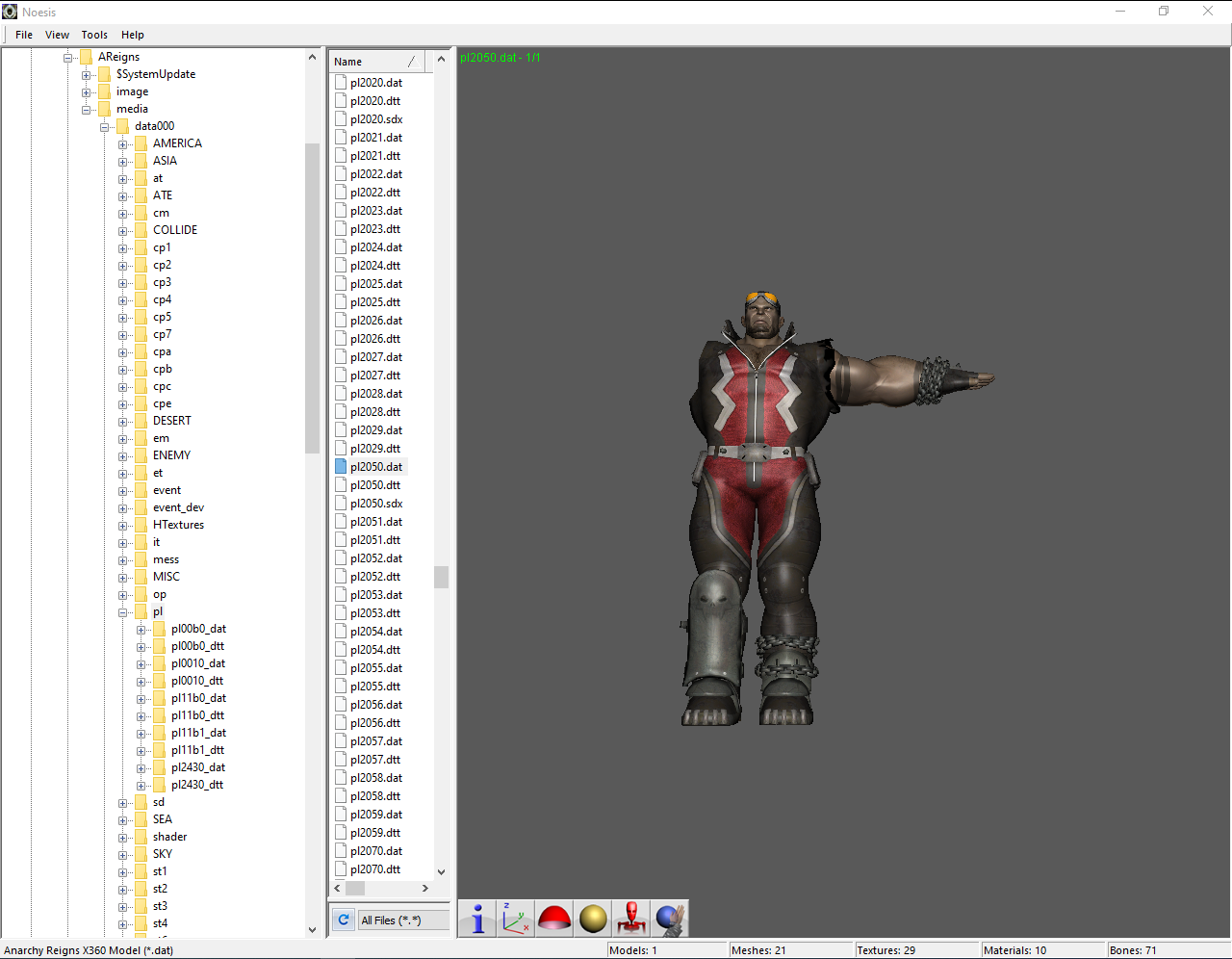This screenshot has width=1232, height=959.
Task: Click folder tree scroll down arrow
Action: point(312,929)
